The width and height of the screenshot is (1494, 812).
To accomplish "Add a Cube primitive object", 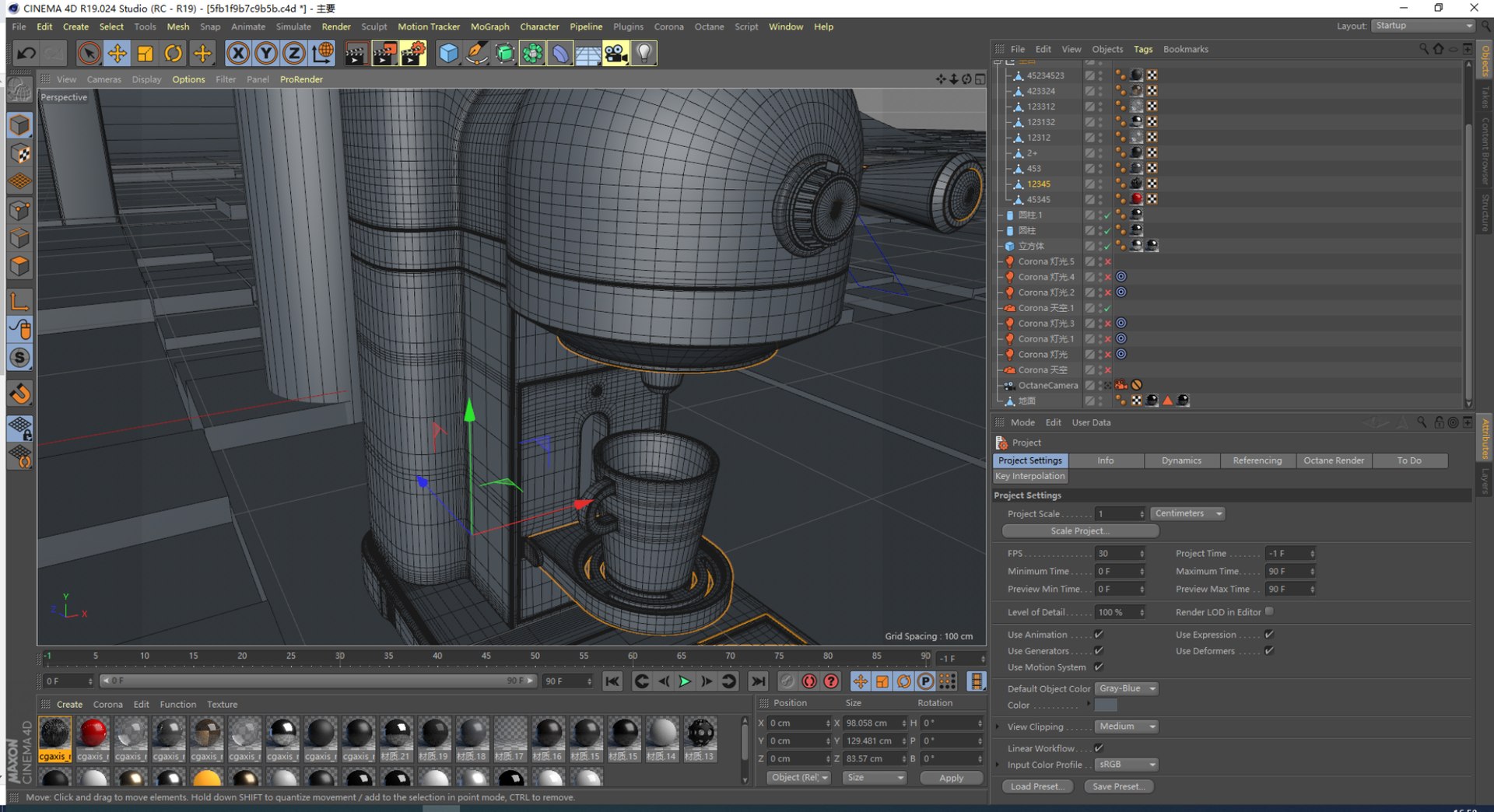I will point(449,53).
